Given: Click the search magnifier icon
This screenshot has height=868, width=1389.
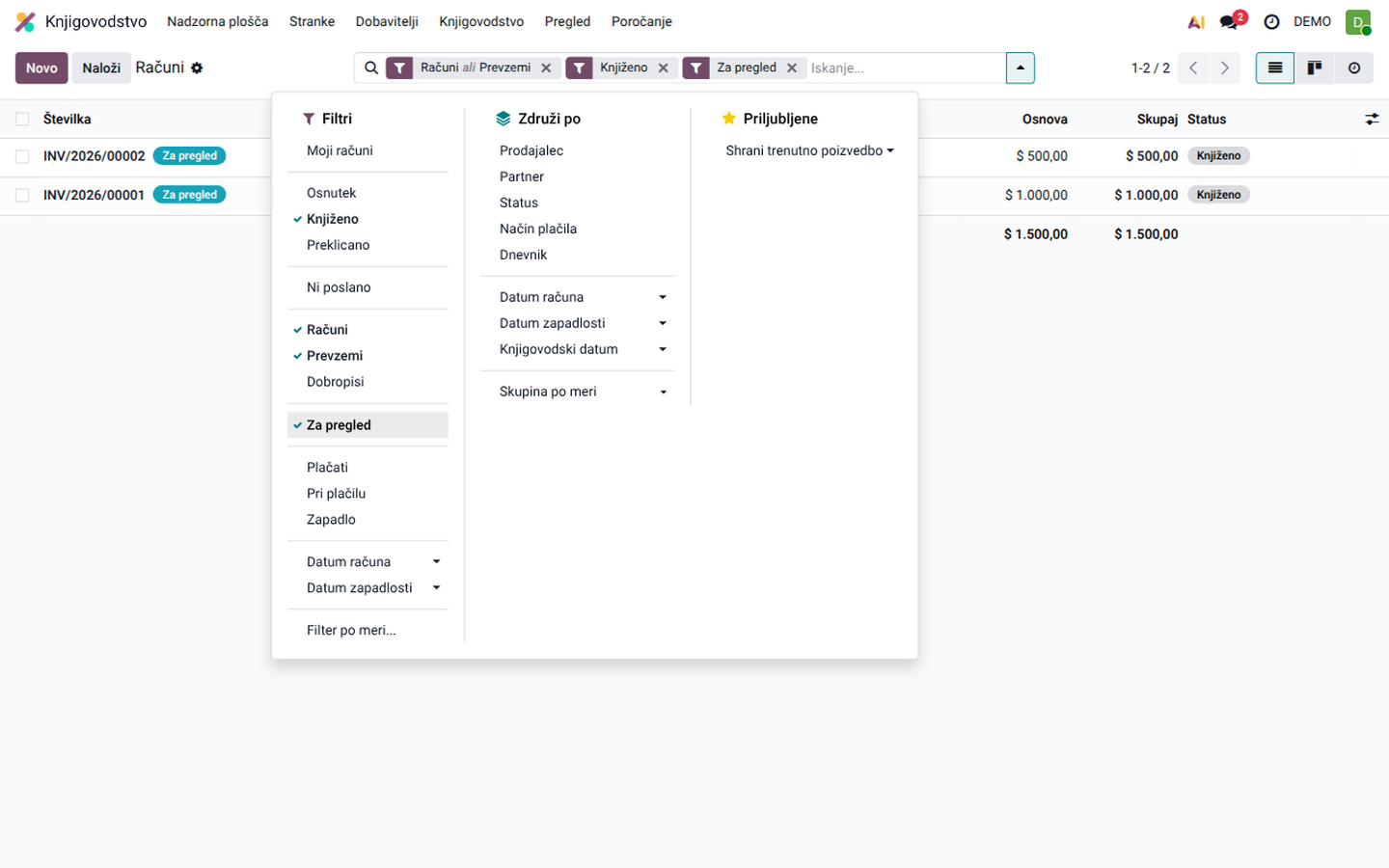Looking at the screenshot, I should [371, 68].
